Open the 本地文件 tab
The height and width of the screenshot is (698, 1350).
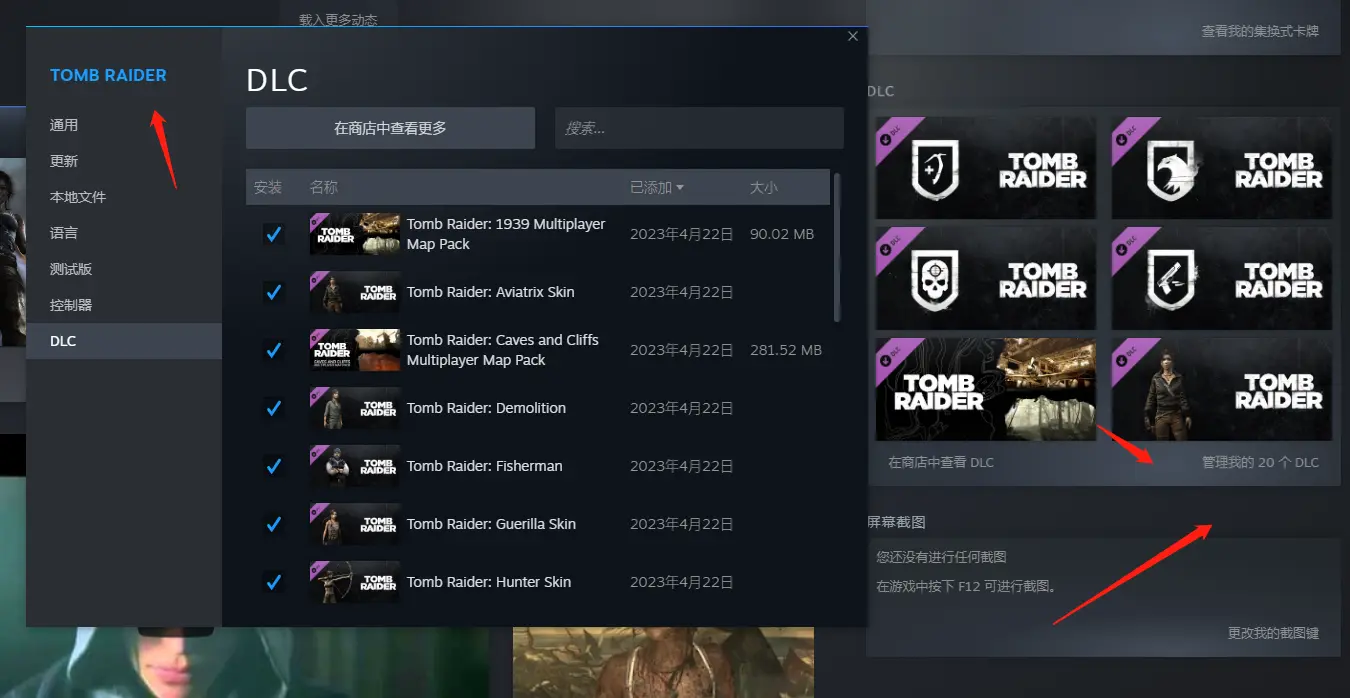[78, 197]
